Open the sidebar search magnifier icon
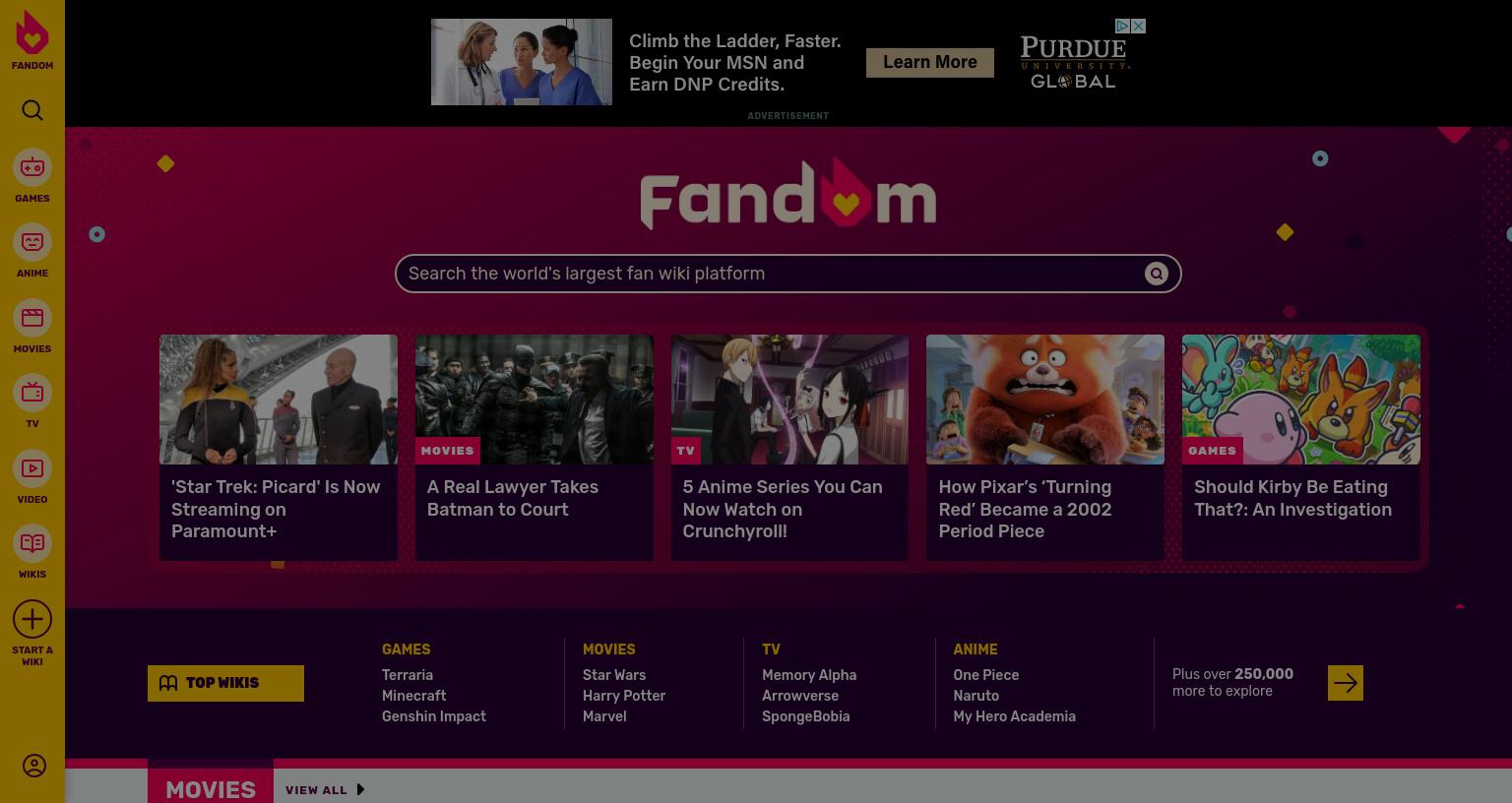The width and height of the screenshot is (1512, 803). click(32, 110)
